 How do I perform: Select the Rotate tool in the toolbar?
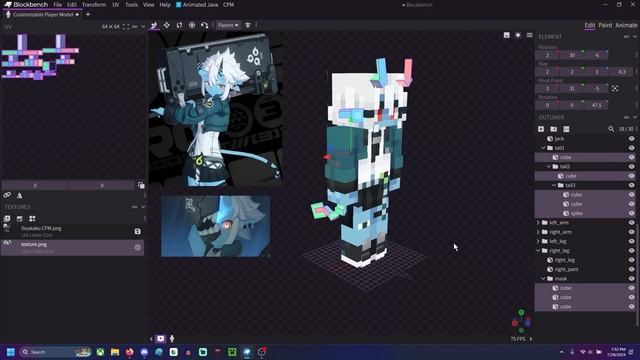[179, 25]
